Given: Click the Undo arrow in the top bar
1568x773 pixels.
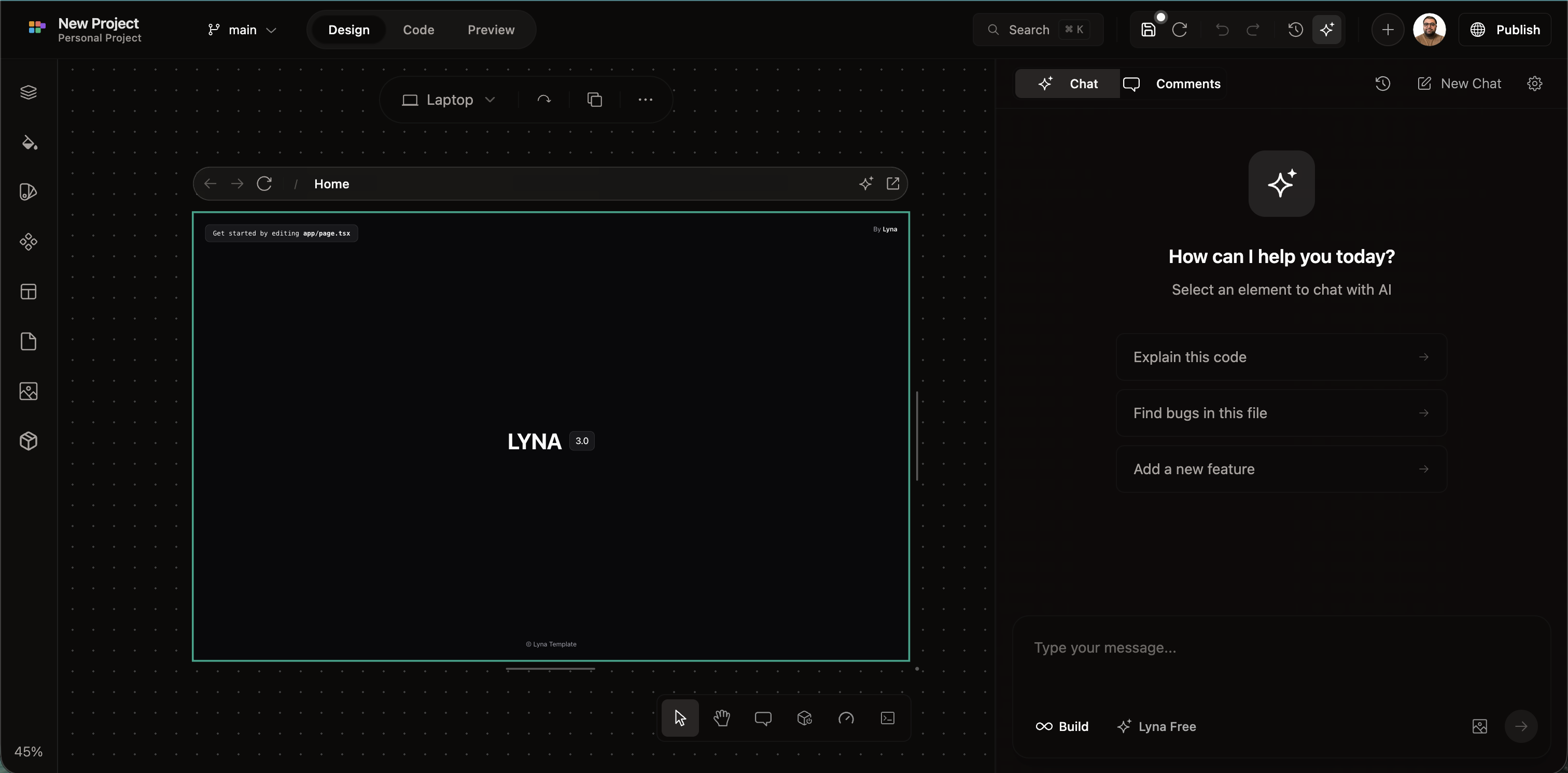Looking at the screenshot, I should pyautogui.click(x=1222, y=29).
